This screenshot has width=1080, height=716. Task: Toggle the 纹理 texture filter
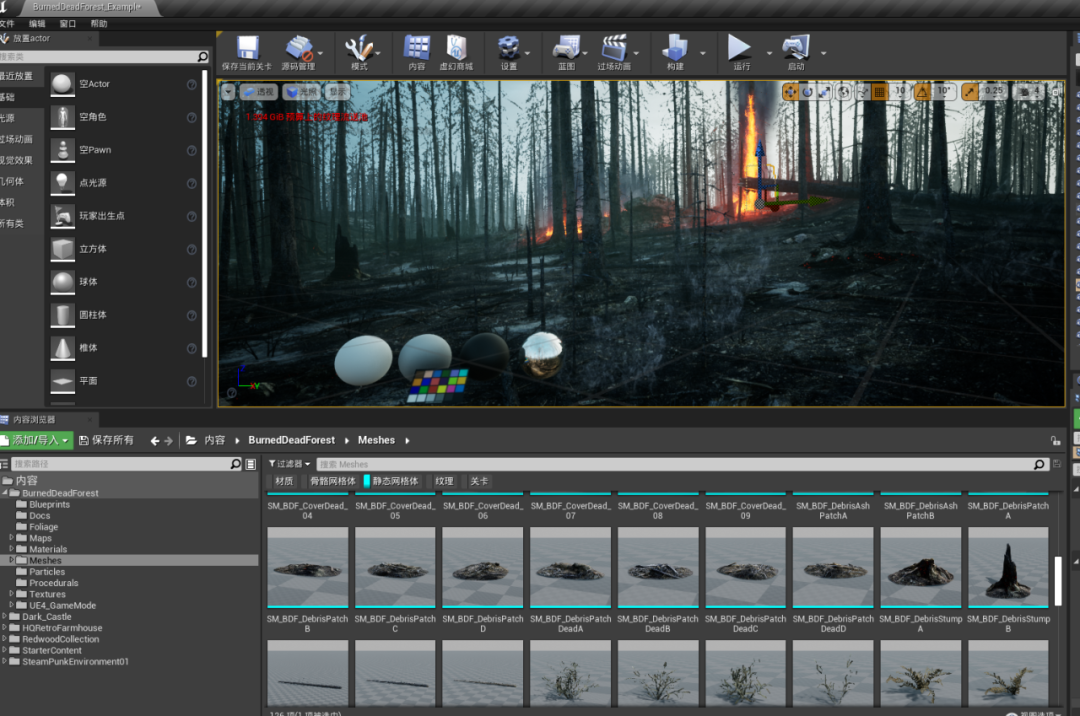pos(444,481)
